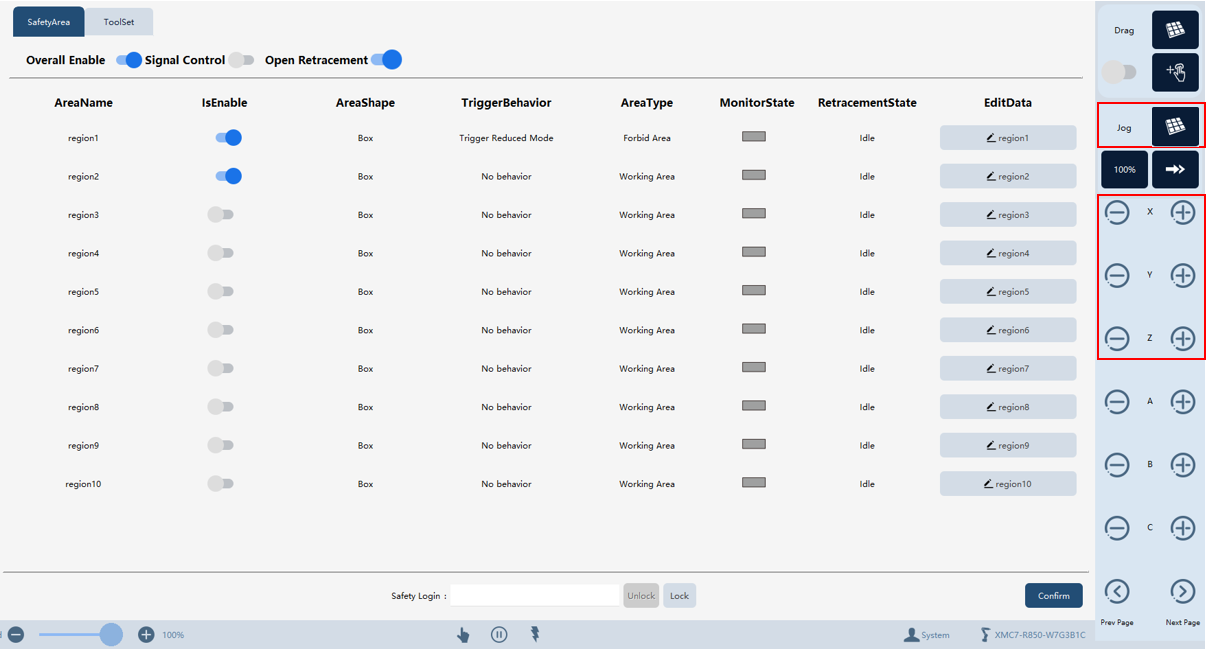Jog Z axis plus

click(1183, 338)
